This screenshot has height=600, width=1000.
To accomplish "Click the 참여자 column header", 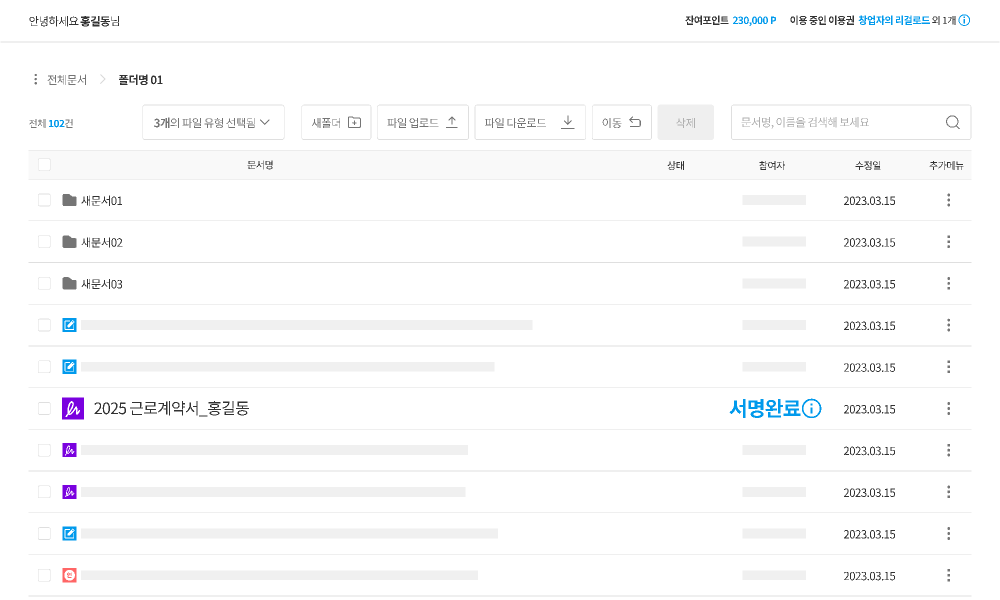I will 772,165.
